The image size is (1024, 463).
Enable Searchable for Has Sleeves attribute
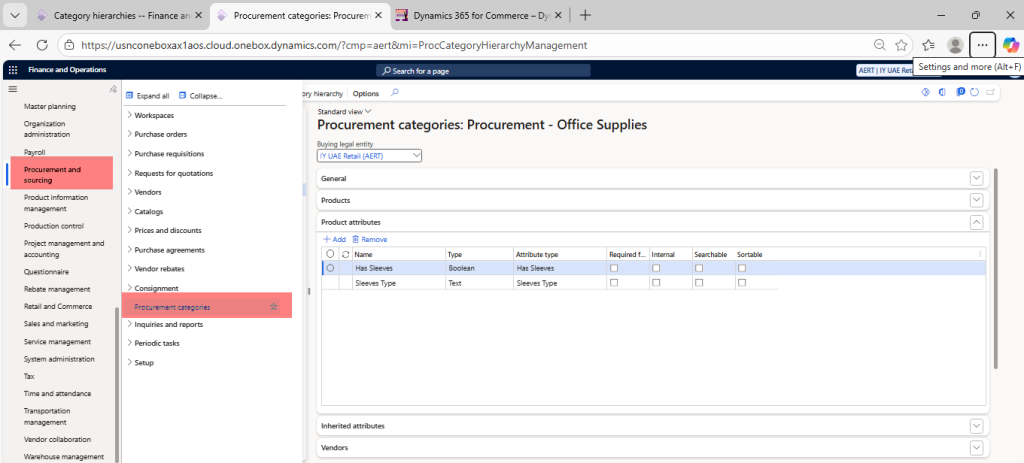click(x=699, y=268)
